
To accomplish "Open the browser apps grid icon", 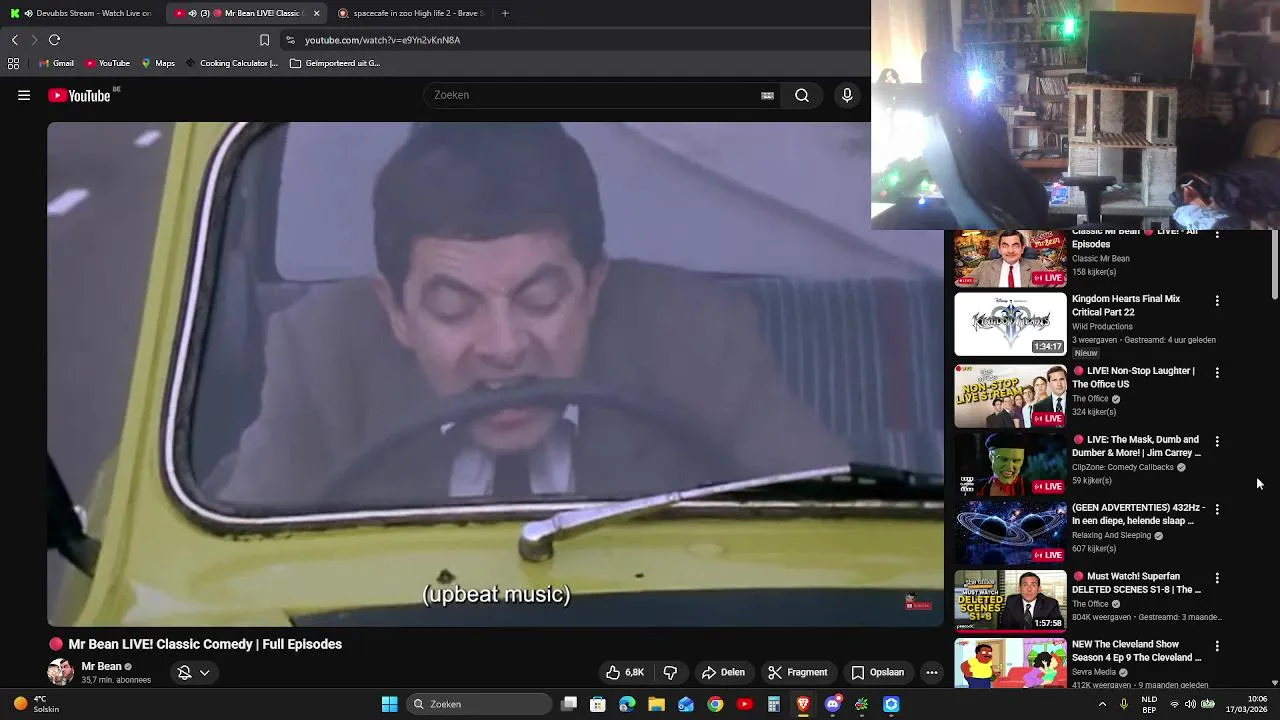I will (x=13, y=63).
